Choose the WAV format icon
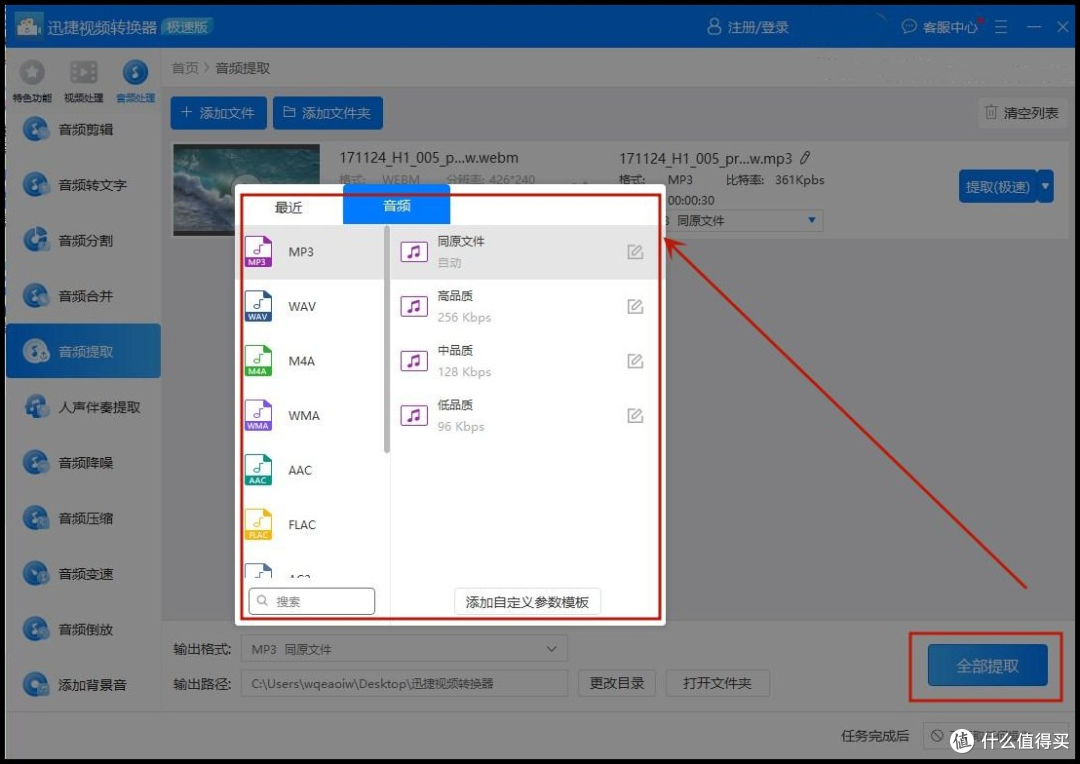Viewport: 1080px width, 764px height. pyautogui.click(x=258, y=306)
